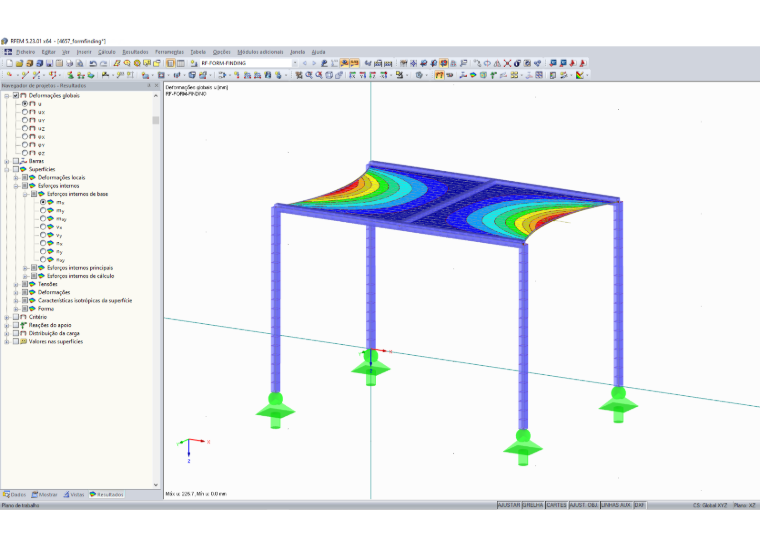This screenshot has height=545, width=760.
Task: Collapse the Esforços internos tree node
Action: click(x=16, y=186)
